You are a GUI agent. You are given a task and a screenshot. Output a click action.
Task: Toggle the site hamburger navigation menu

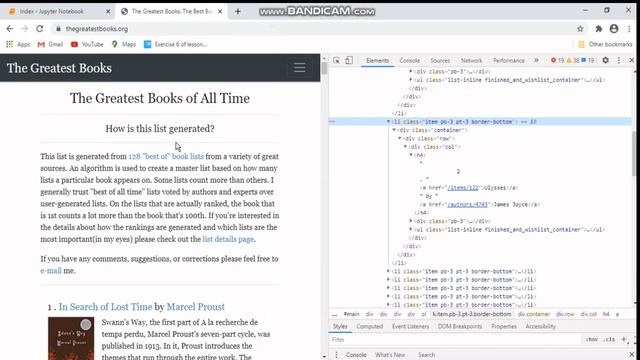point(300,68)
